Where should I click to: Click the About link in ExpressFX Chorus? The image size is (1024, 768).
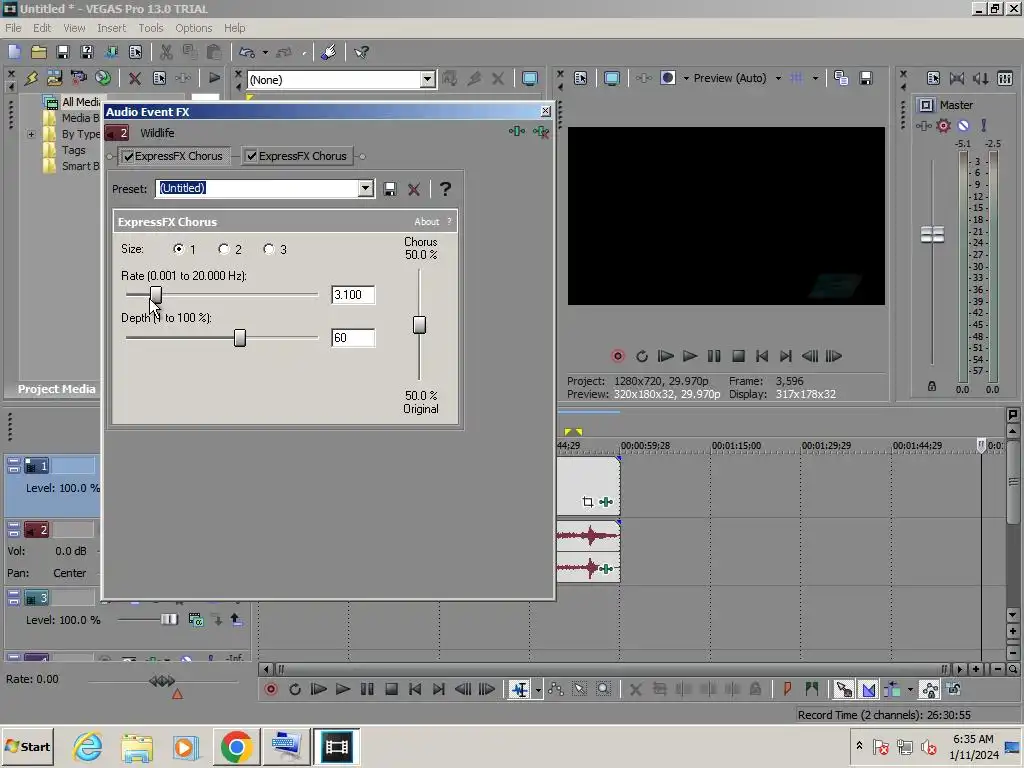(x=426, y=222)
